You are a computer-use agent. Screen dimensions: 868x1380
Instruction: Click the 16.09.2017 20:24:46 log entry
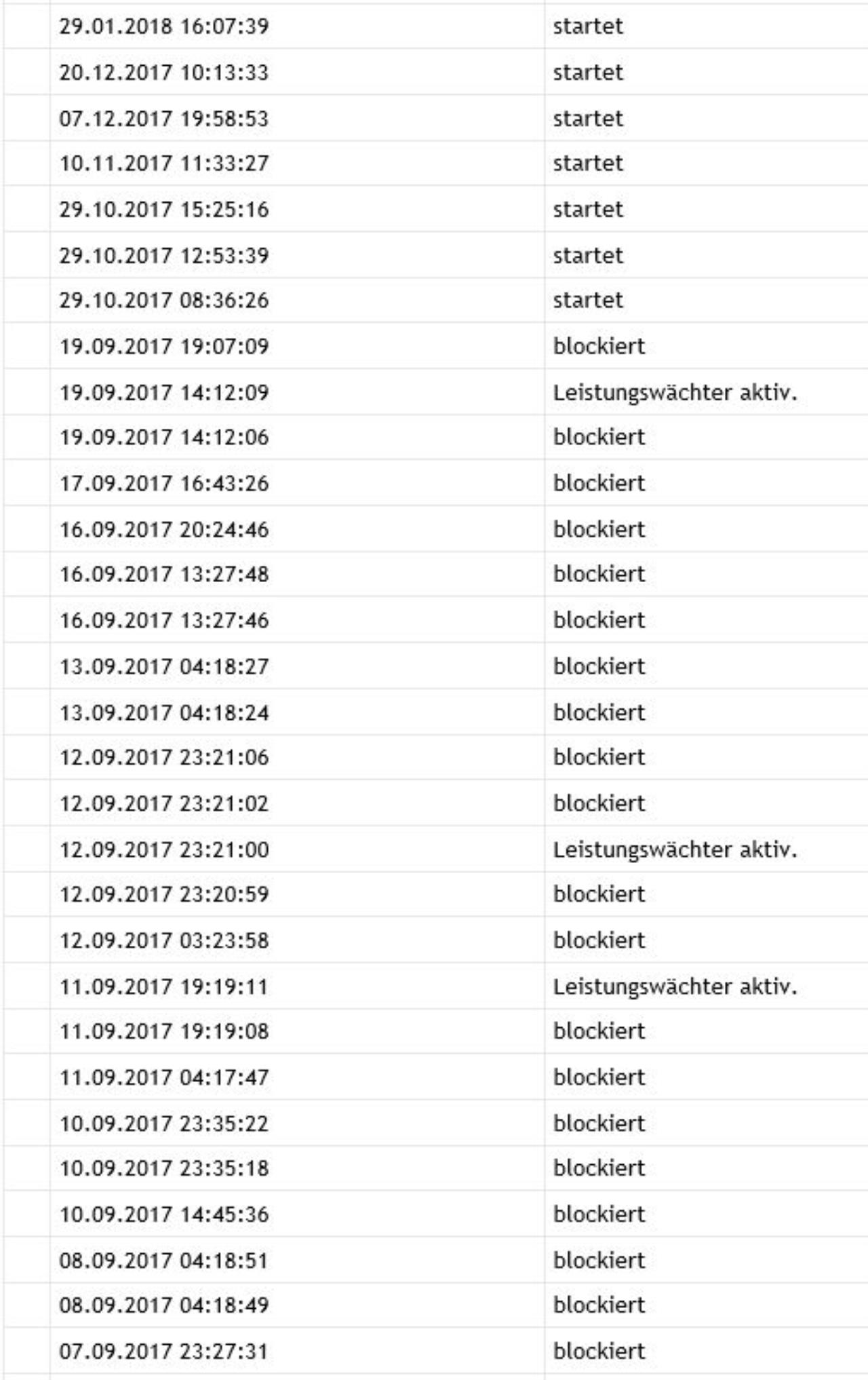coord(163,529)
